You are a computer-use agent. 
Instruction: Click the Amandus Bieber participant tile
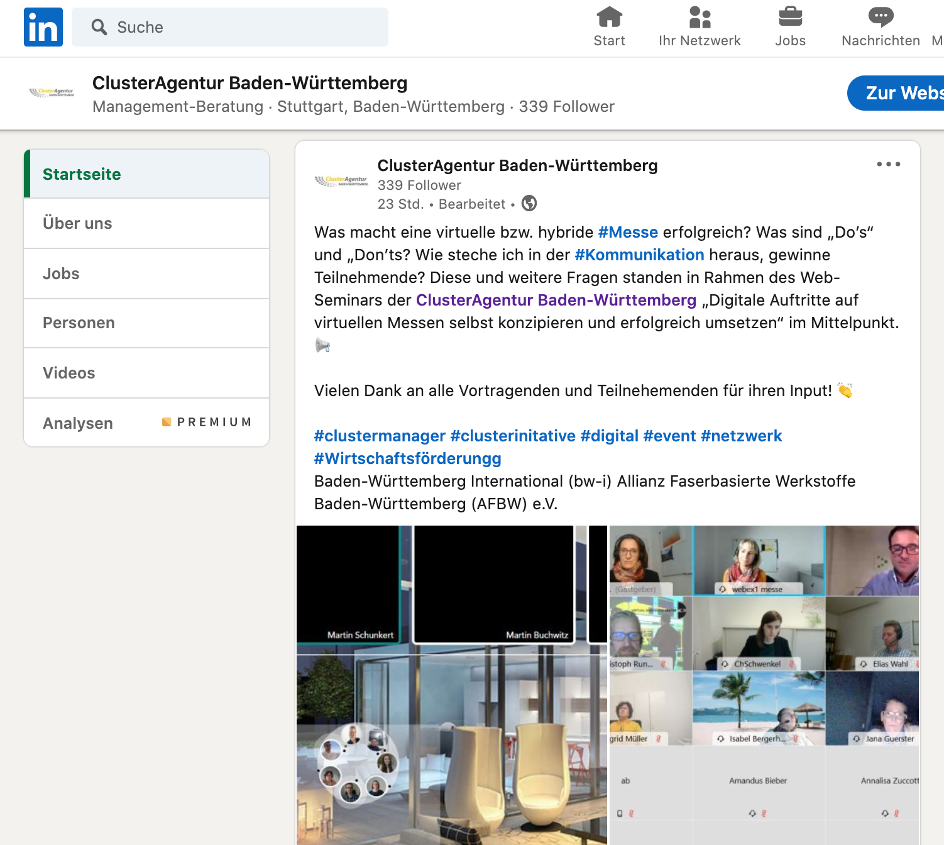point(759,782)
